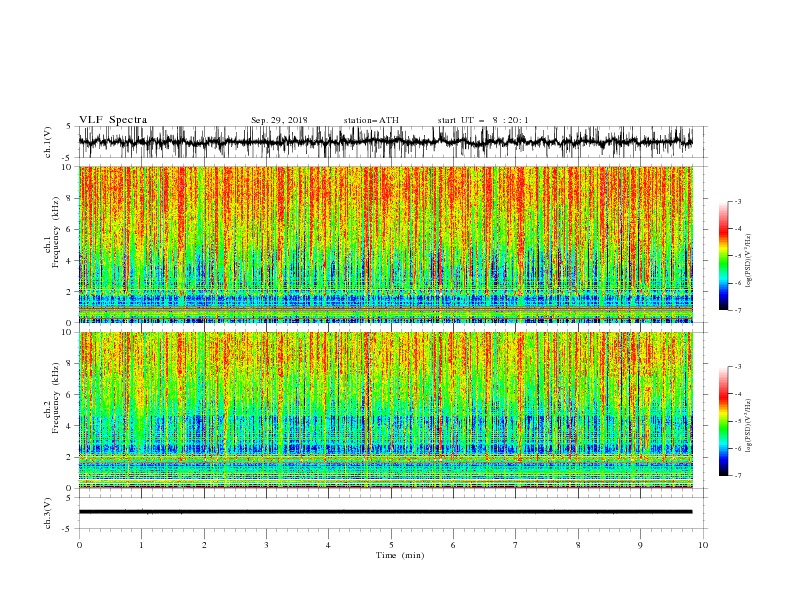Click ch.2 color bar 'log(PSD)(V²/Hz)' label
This screenshot has height=612, width=792.
pos(750,426)
